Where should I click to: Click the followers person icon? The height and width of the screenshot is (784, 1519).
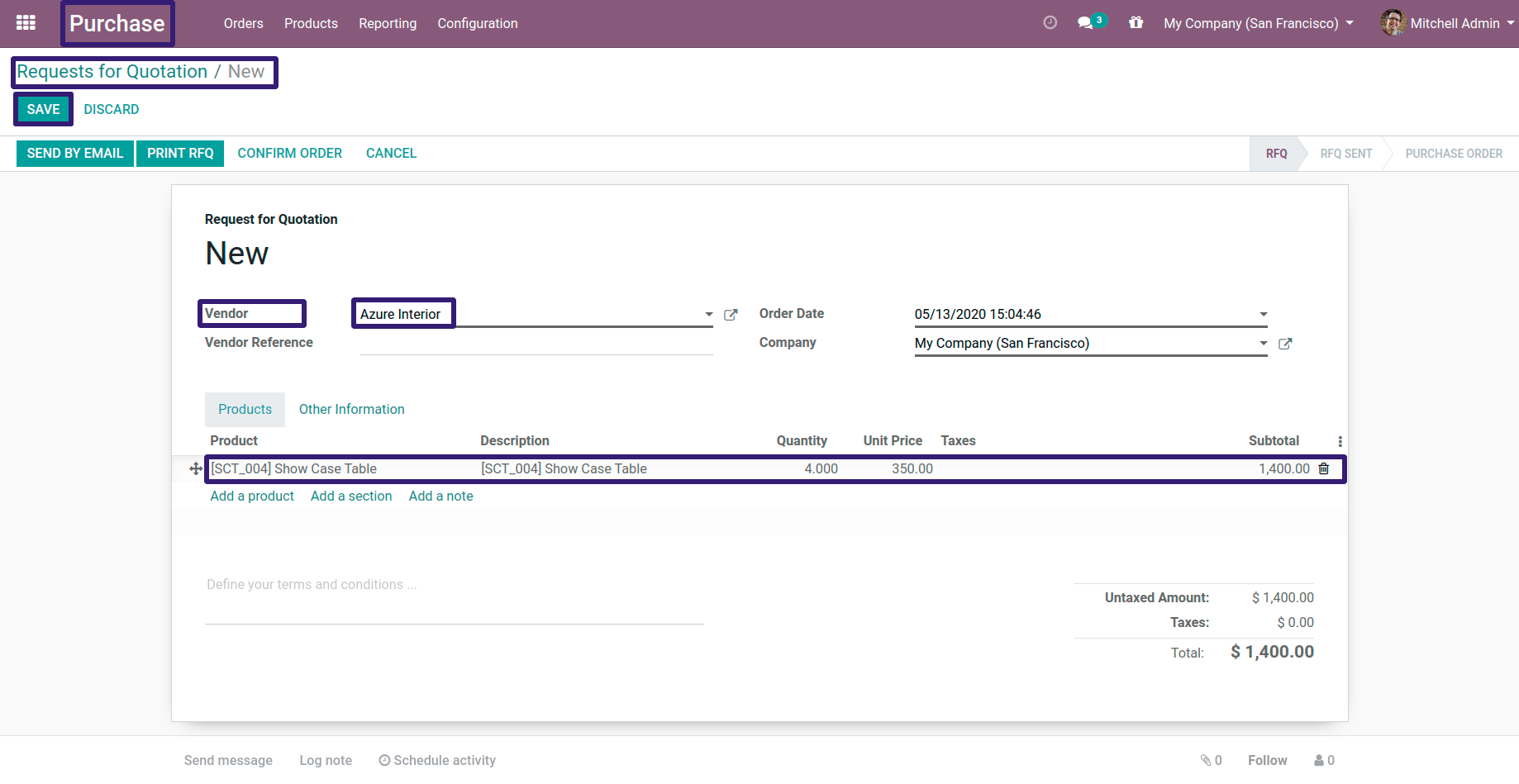pyautogui.click(x=1319, y=760)
